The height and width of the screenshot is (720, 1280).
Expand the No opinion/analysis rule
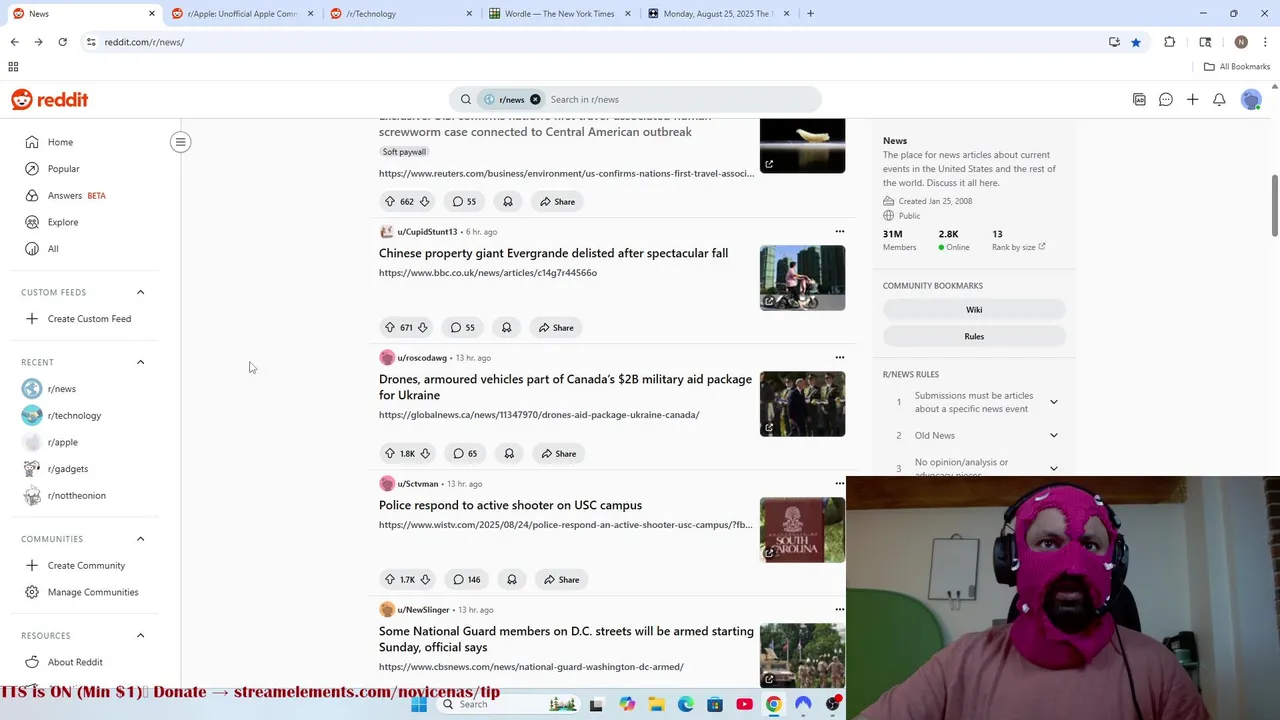1053,468
